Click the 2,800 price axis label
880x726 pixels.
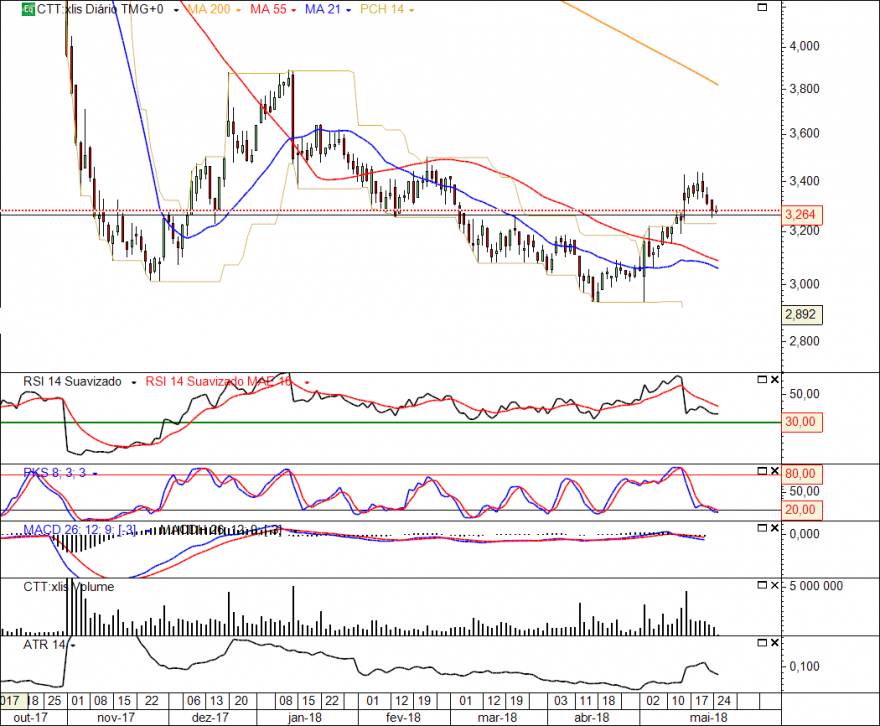pyautogui.click(x=804, y=341)
